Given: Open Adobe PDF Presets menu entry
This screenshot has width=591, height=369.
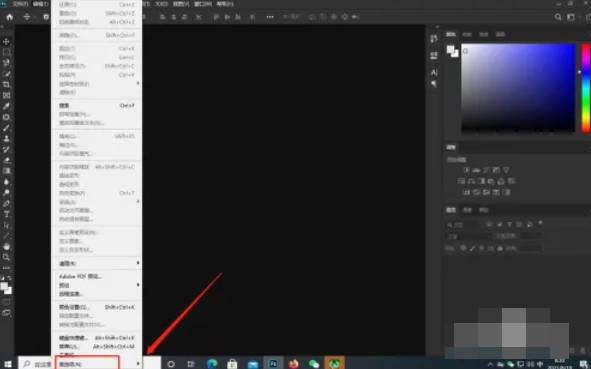Looking at the screenshot, I should click(x=96, y=276).
